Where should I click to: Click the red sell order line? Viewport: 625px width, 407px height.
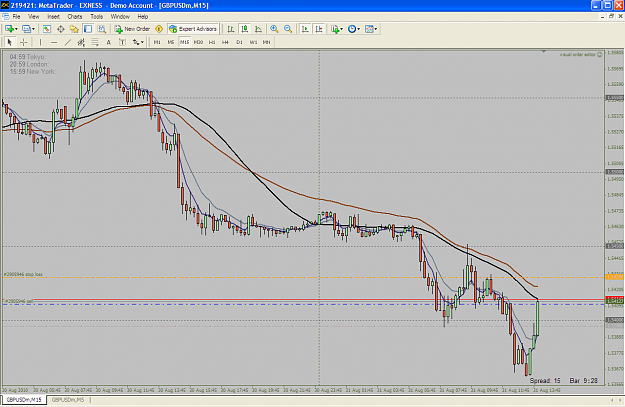click(303, 299)
